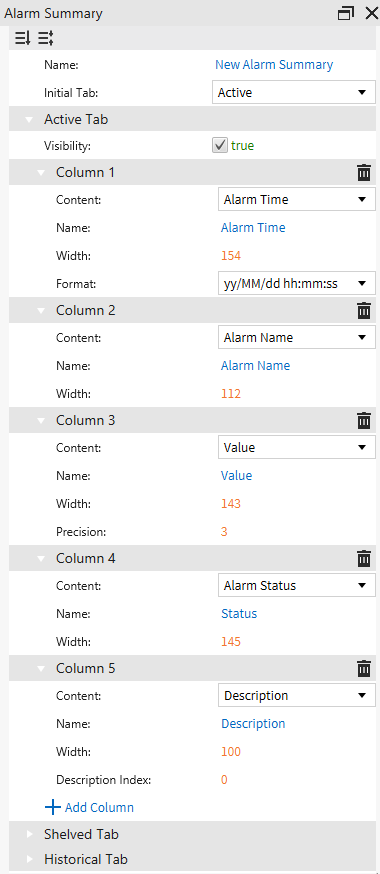This screenshot has height=874, width=380.
Task: Click the sort by category icon
Action: coord(46,38)
